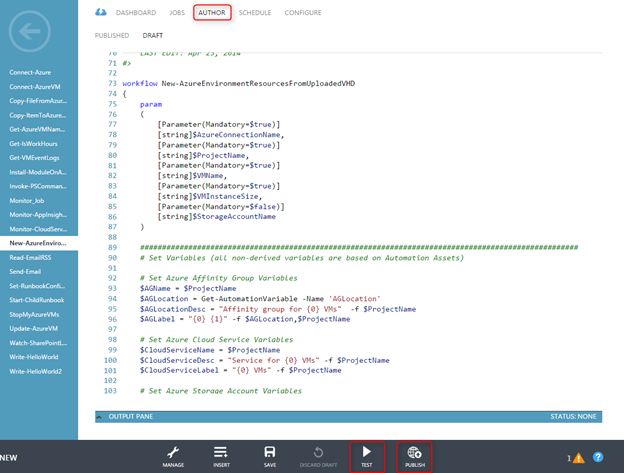Open the Read-EmailRSS runbook
Viewport: 624px width, 473px height.
click(x=30, y=257)
